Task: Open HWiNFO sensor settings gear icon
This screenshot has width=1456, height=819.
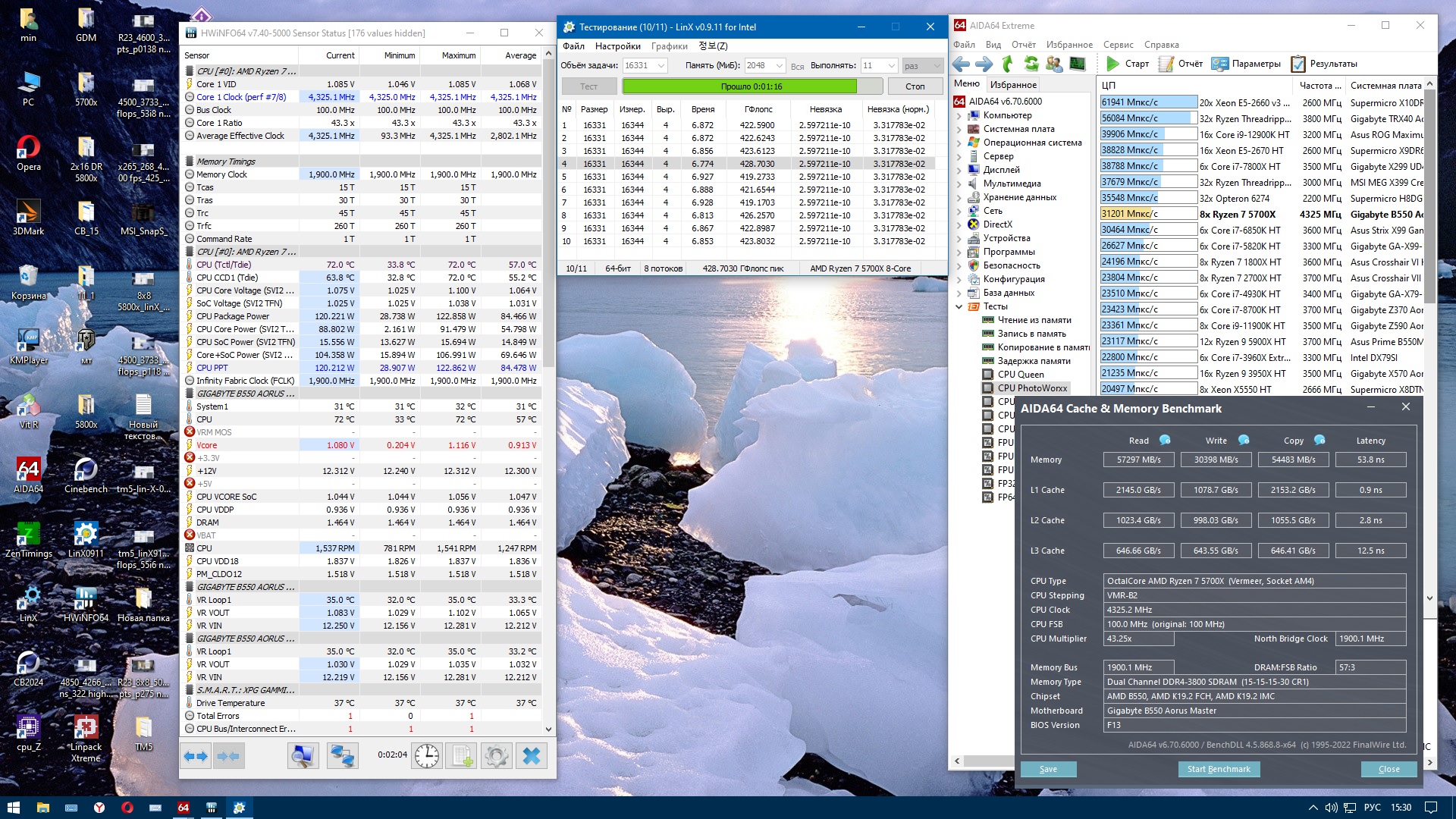Action: point(497,755)
